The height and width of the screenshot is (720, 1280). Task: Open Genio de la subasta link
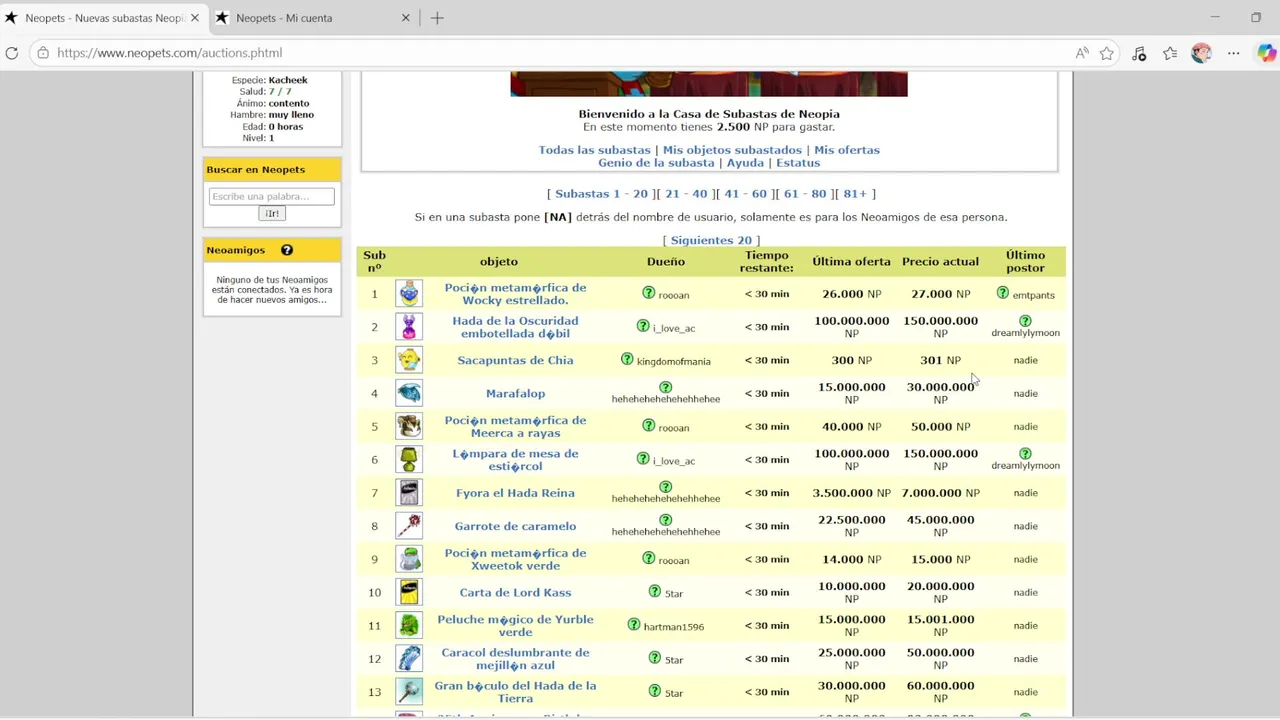coord(656,163)
